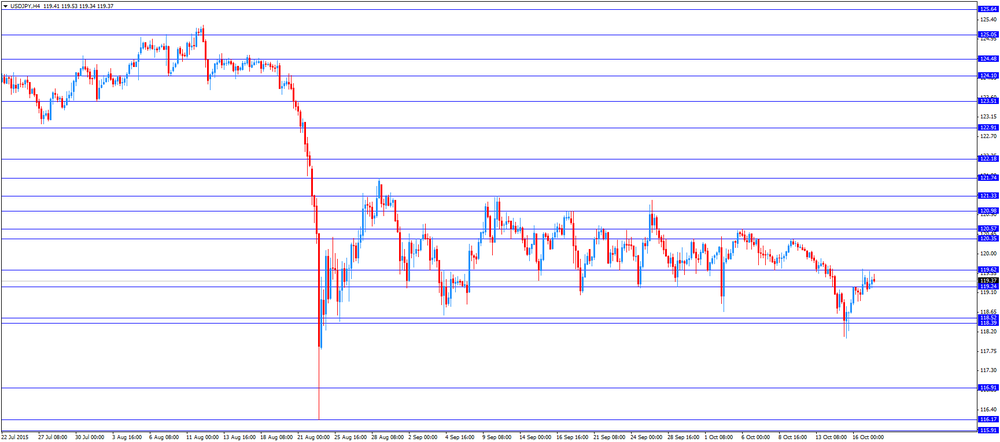Click the 8 Oct 16:00 time label

click(795, 438)
